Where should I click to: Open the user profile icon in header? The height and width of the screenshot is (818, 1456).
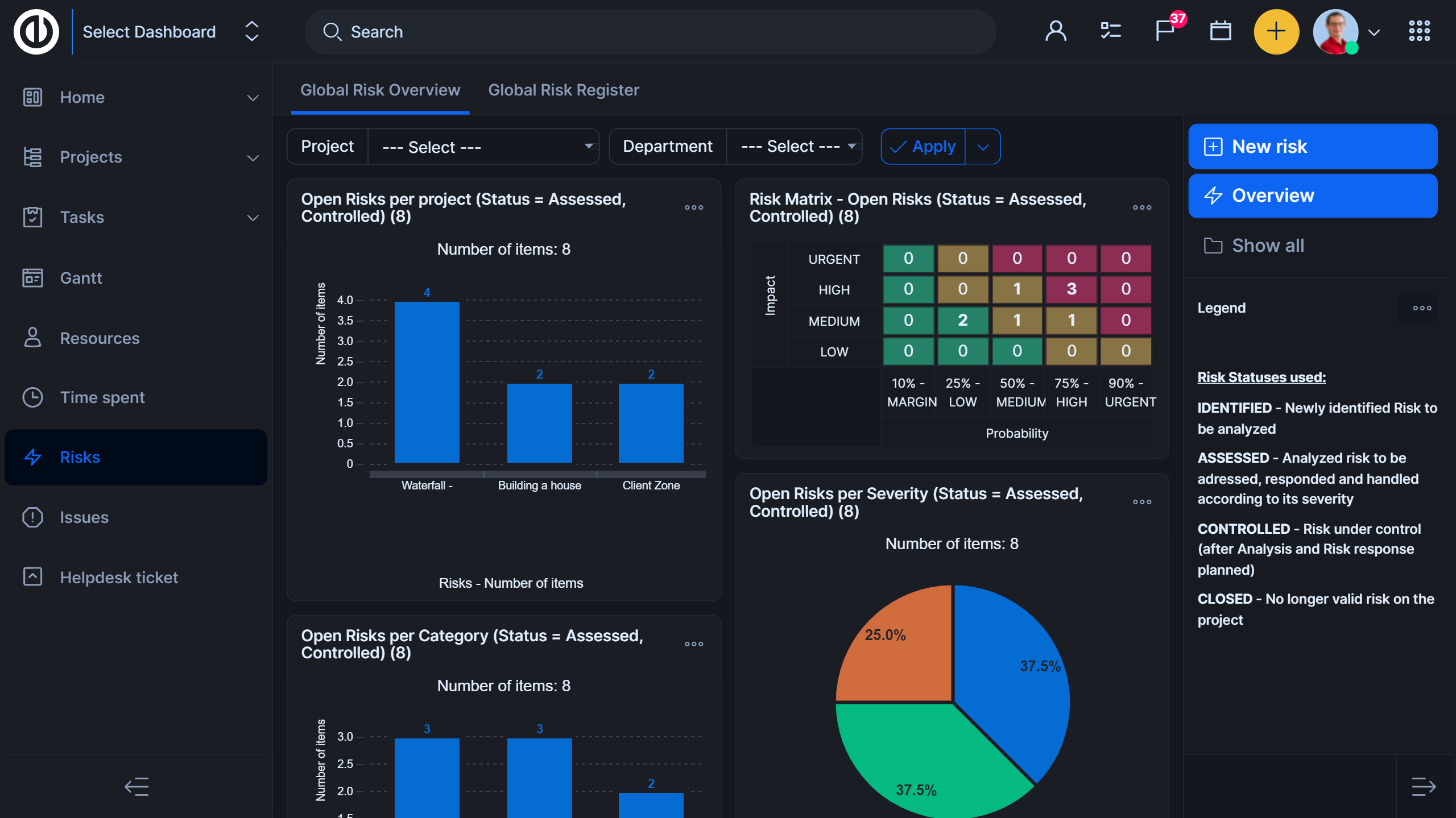[1056, 31]
